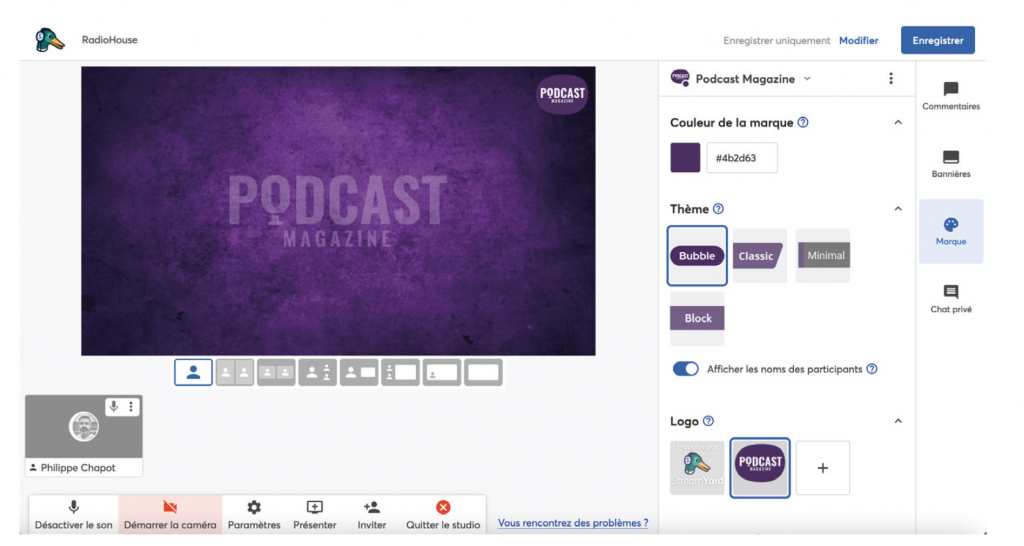Collapse the Thème section

click(898, 209)
